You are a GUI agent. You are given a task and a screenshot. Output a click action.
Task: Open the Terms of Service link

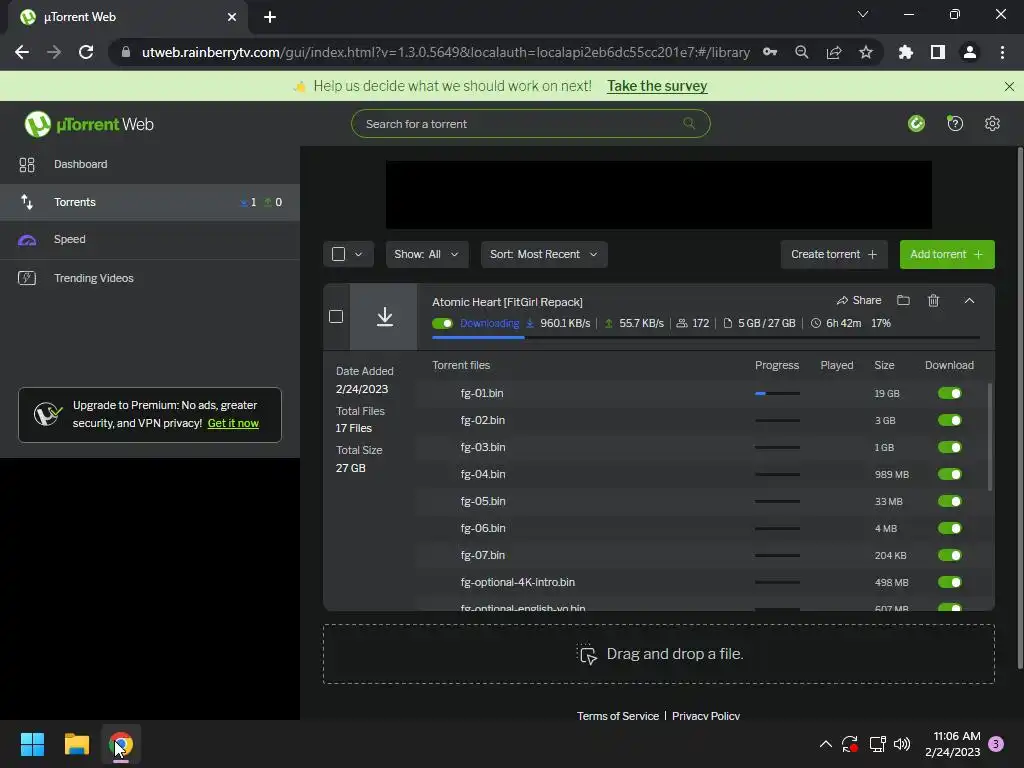coord(618,716)
